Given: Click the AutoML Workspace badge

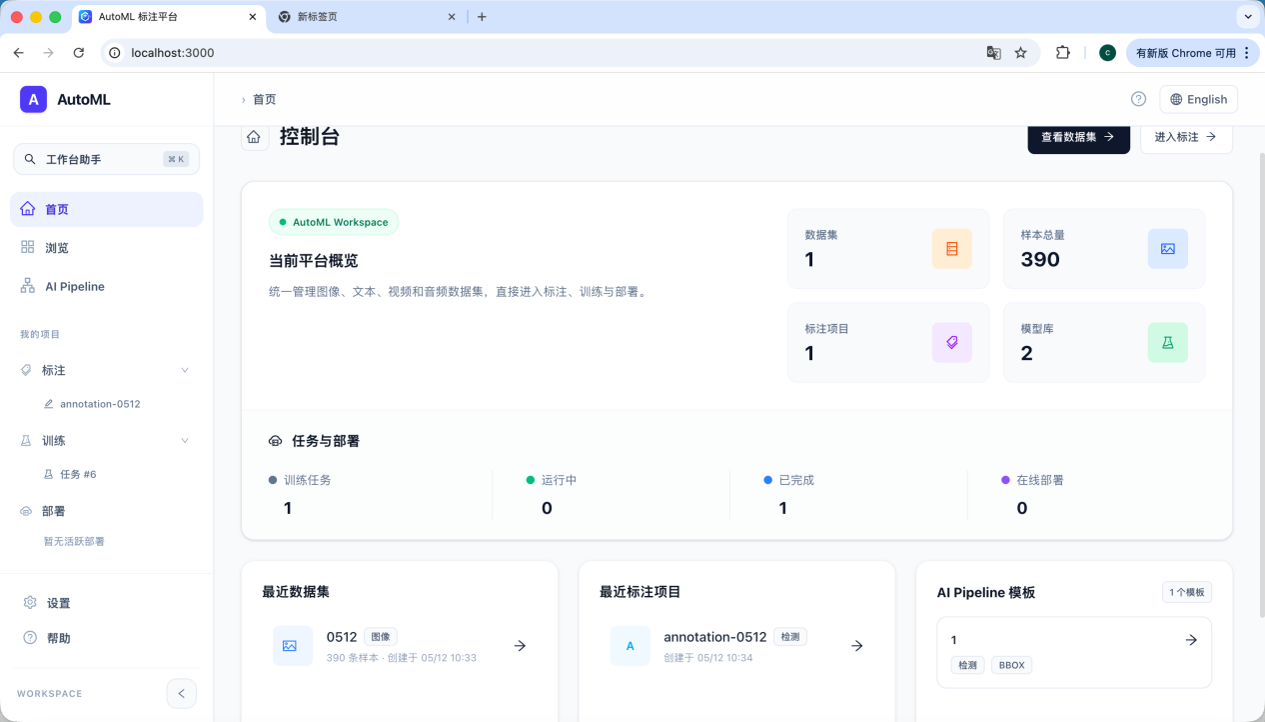Looking at the screenshot, I should point(334,222).
